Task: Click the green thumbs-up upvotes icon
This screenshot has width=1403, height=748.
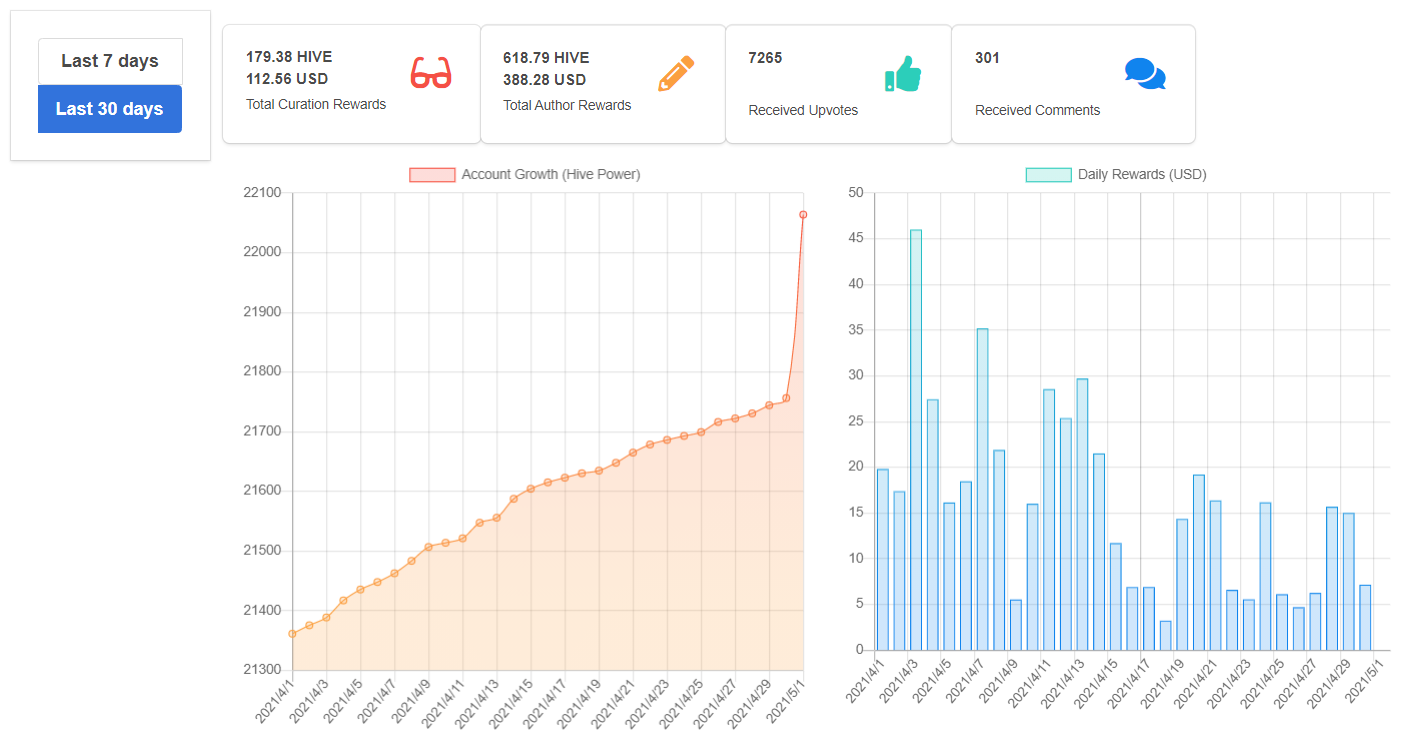Action: click(903, 74)
